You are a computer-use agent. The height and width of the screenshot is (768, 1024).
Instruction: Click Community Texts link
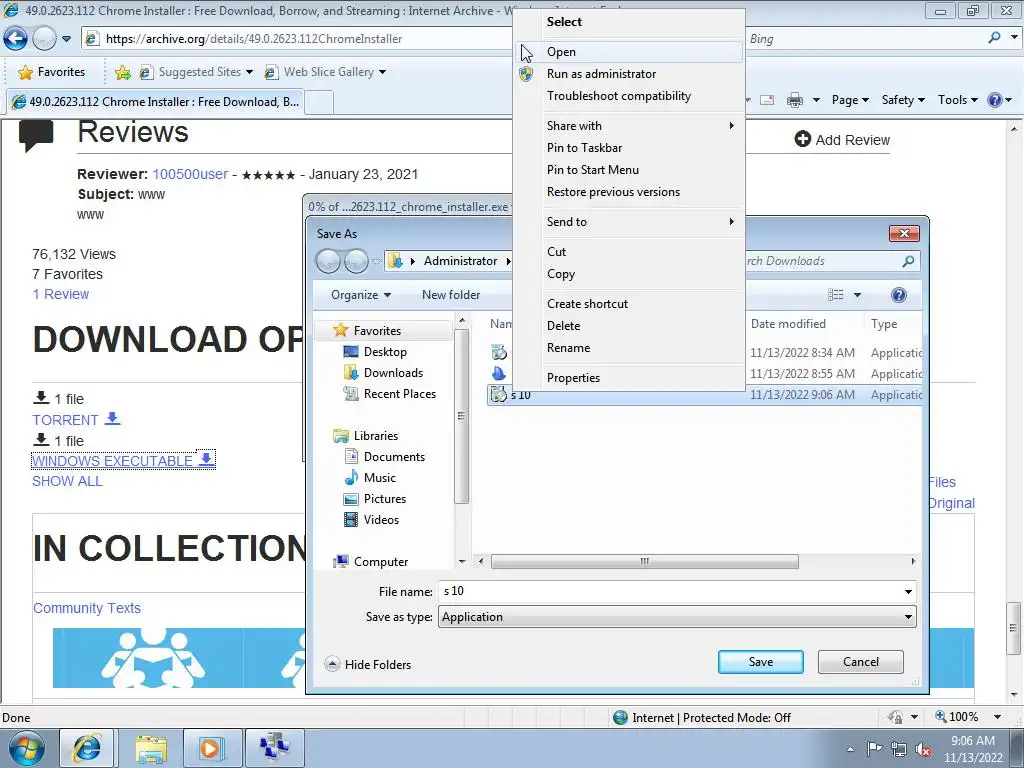[87, 608]
